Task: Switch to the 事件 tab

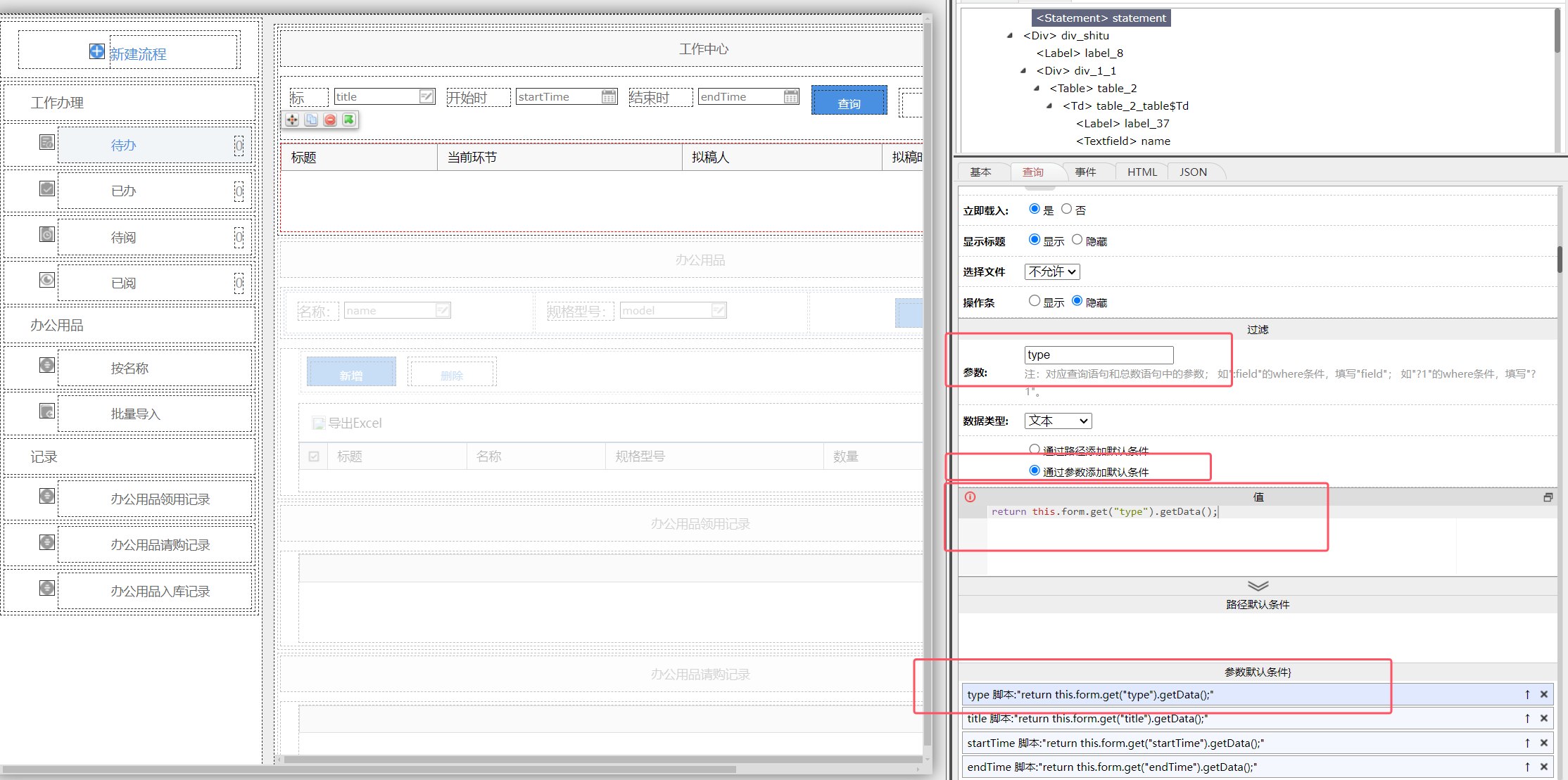Action: (x=1085, y=172)
